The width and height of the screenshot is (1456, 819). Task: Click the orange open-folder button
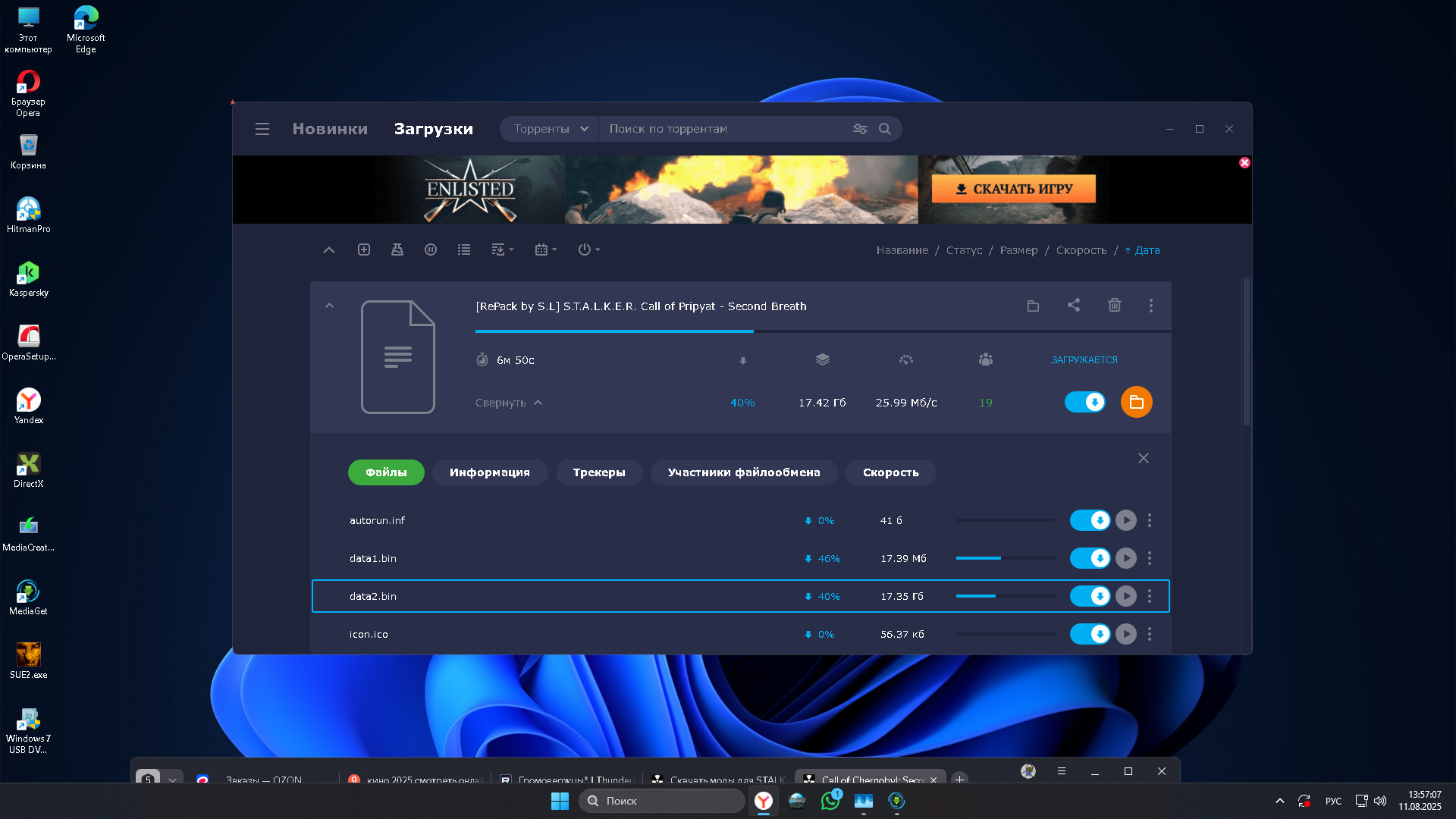point(1136,402)
